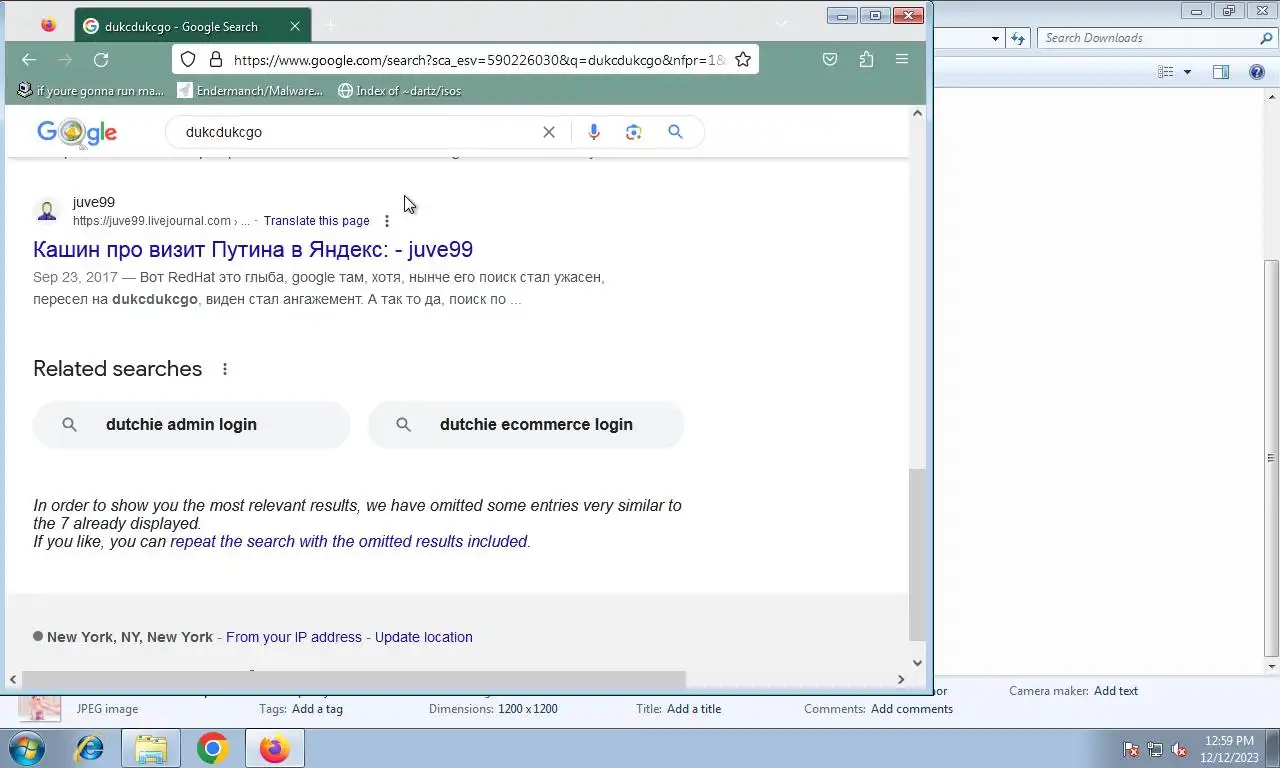Open juve99 result's three-dot options
Viewport: 1280px width, 768px height.
[387, 221]
